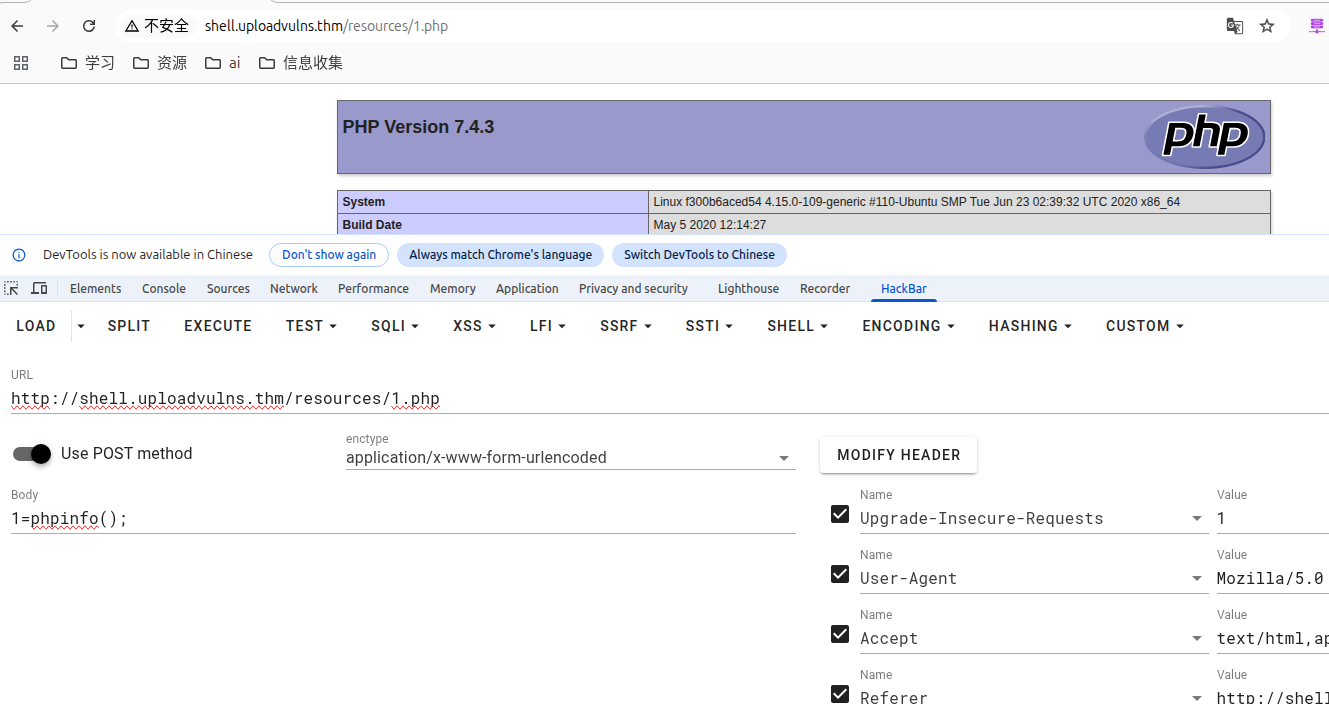
Task: Reload the page with refresh icon
Action: (89, 26)
